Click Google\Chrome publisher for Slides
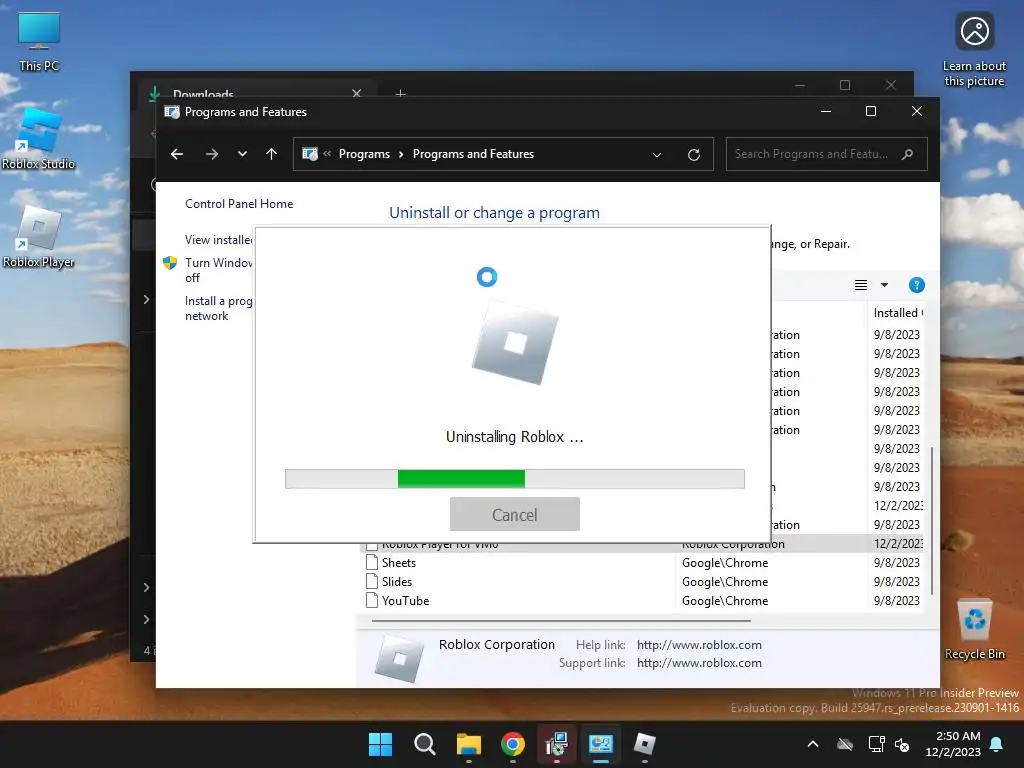Image resolution: width=1024 pixels, height=768 pixels. click(x=725, y=582)
